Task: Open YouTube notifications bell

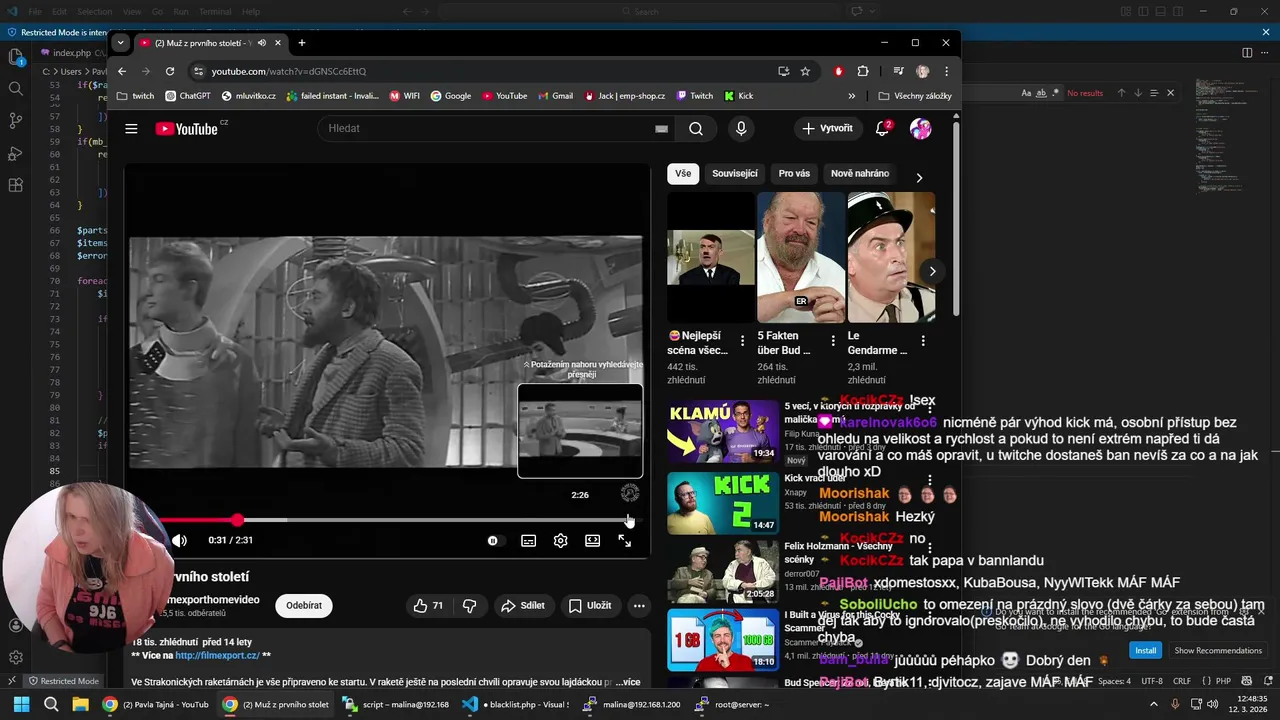Action: tap(882, 128)
